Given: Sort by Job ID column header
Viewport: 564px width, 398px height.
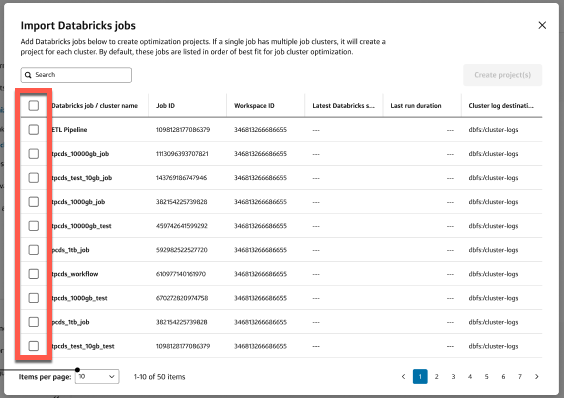Looking at the screenshot, I should (x=165, y=105).
